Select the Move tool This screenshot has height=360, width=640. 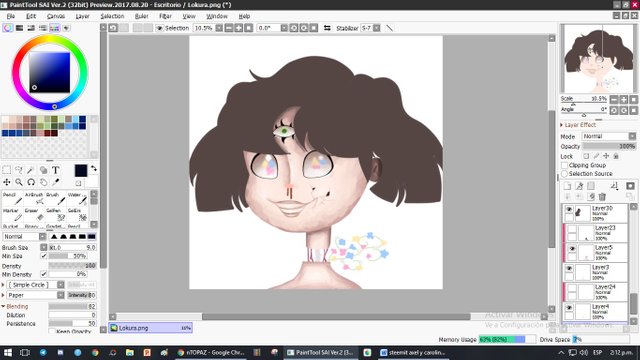(x=7, y=182)
